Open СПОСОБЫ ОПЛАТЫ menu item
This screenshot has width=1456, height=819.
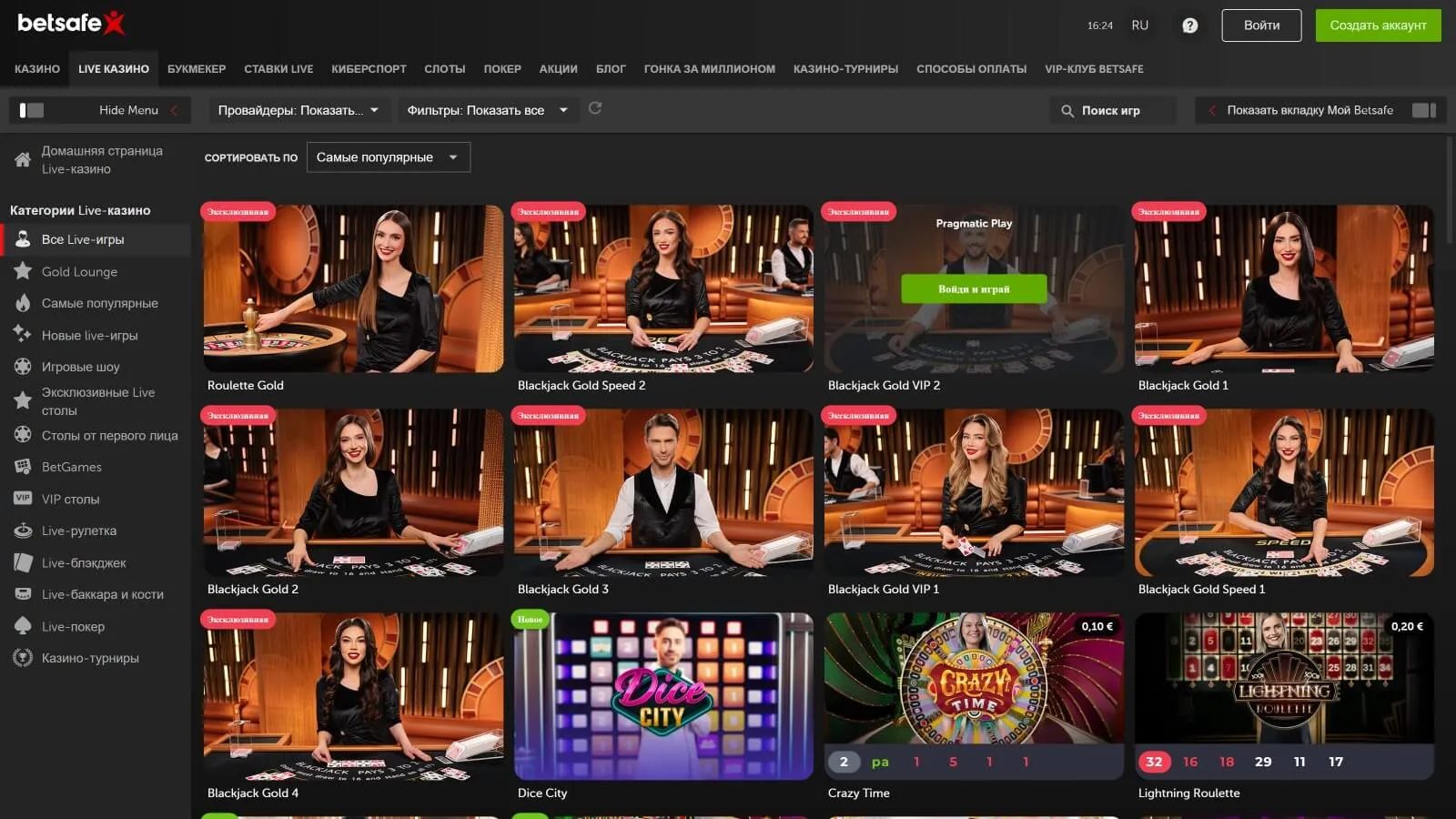(971, 69)
